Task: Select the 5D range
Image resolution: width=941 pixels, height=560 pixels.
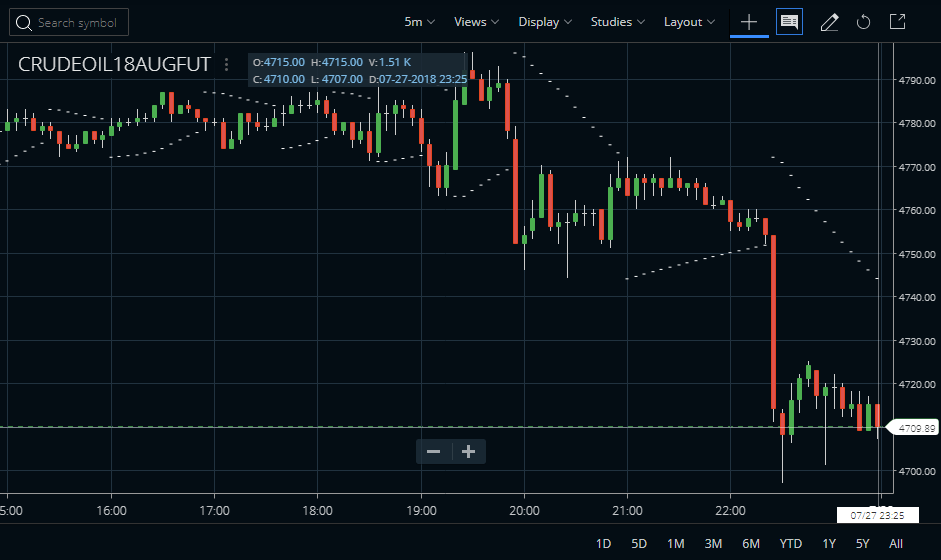Action: [x=639, y=544]
